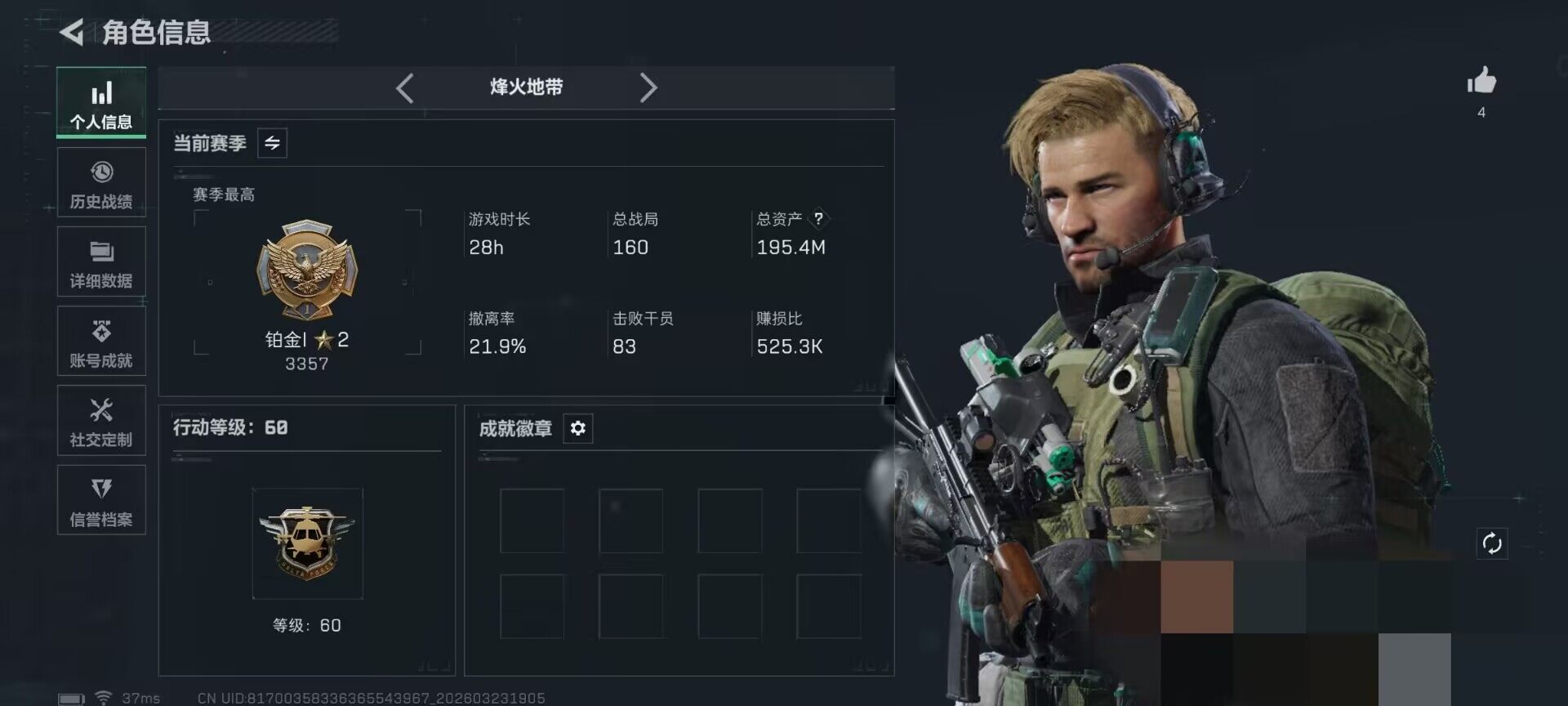Image resolution: width=1568 pixels, height=706 pixels.
Task: Click the 烽火地带 mode title
Action: pos(527,87)
